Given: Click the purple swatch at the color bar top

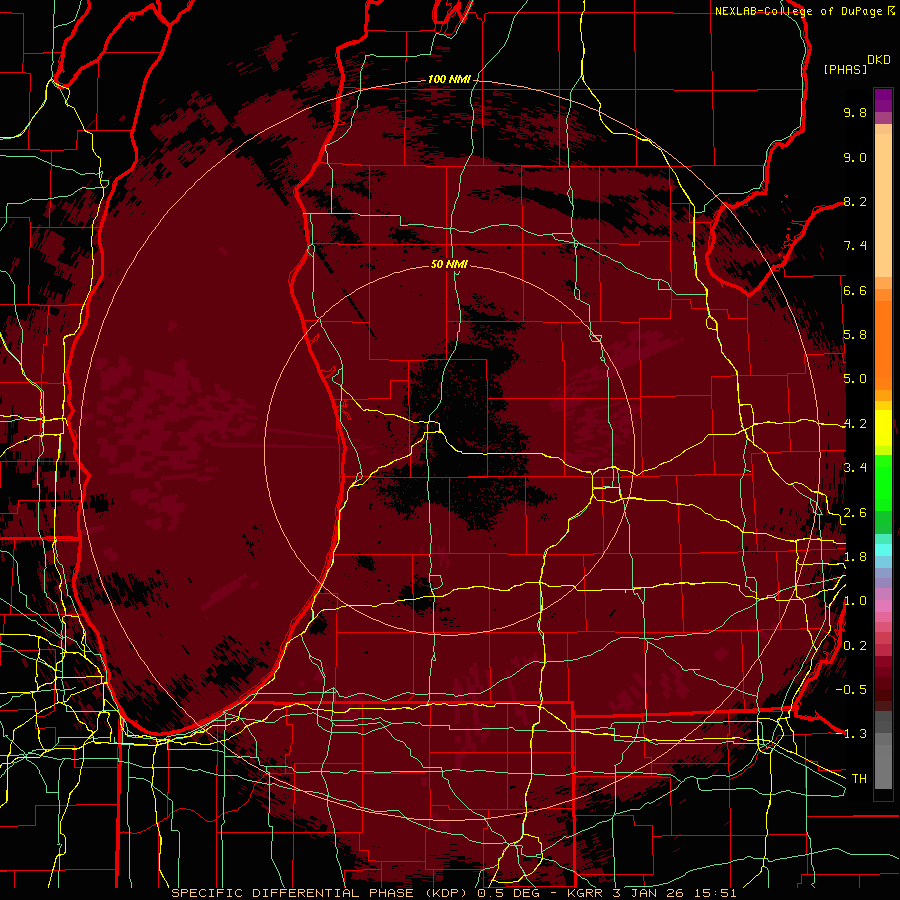Looking at the screenshot, I should 883,100.
